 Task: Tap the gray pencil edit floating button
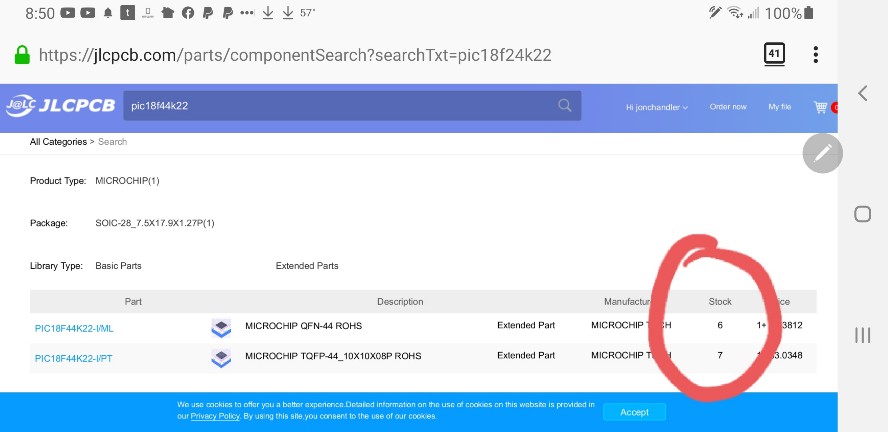tap(823, 153)
